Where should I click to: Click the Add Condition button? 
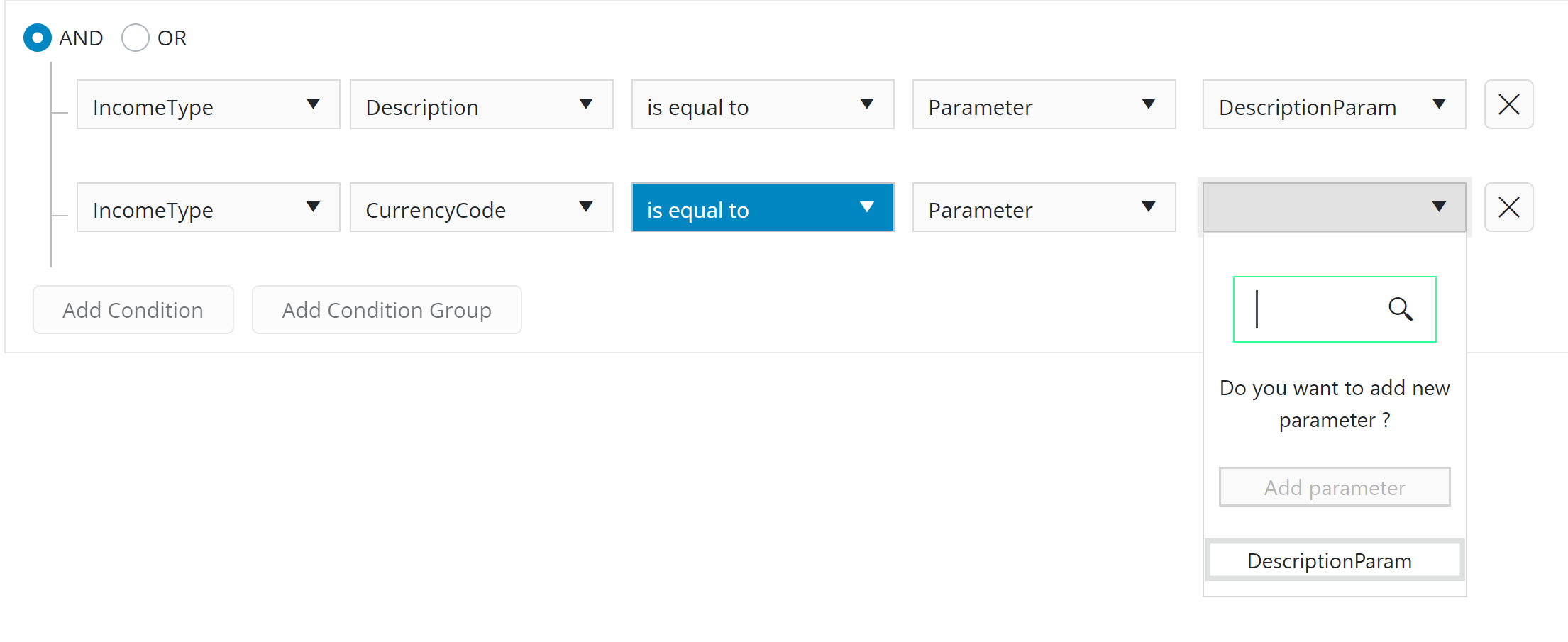(x=133, y=310)
